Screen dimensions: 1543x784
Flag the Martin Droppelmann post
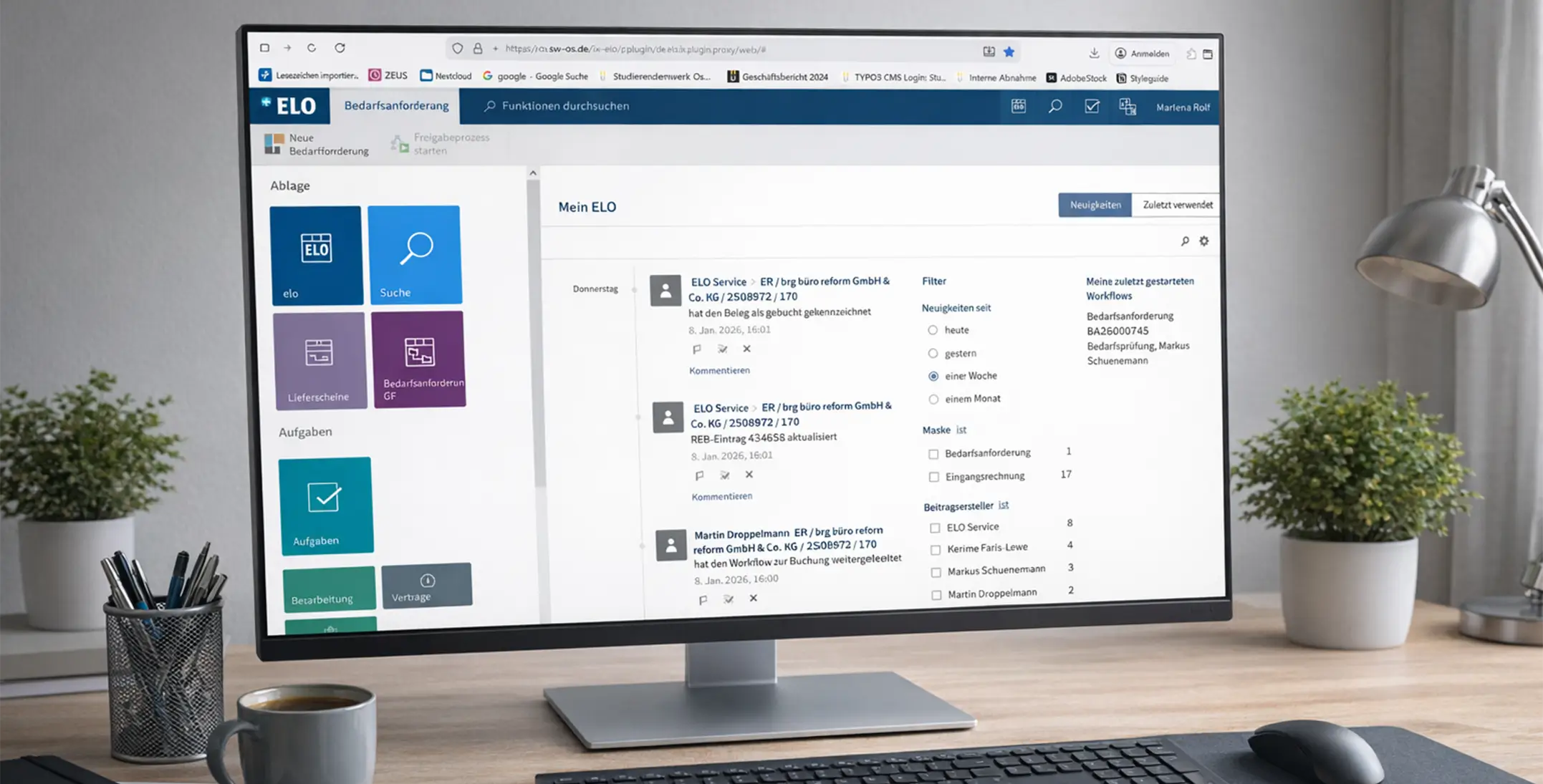point(703,600)
